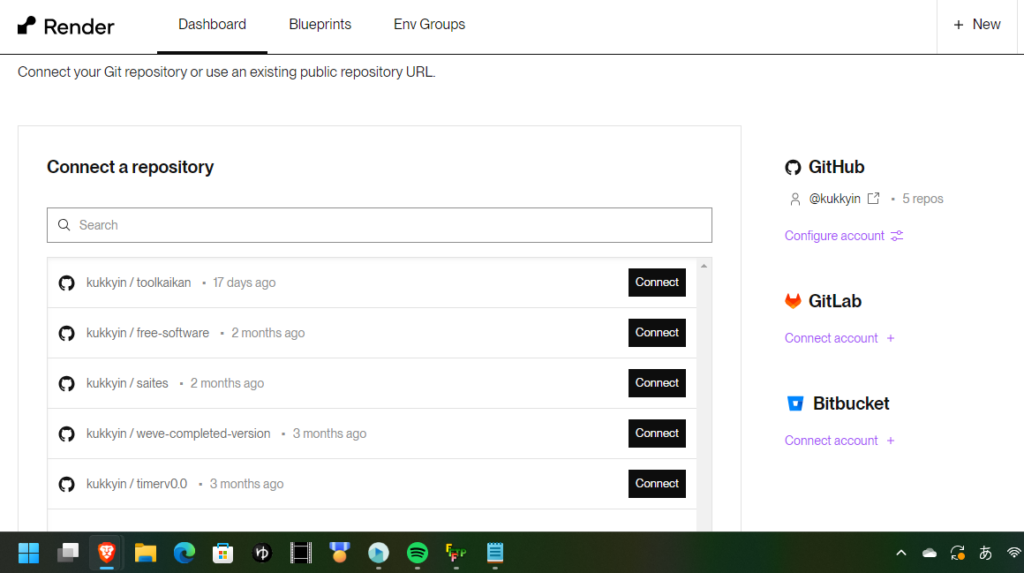The width and height of the screenshot is (1024, 573).
Task: Click the plus icon beside GitLab Connect account
Action: pos(890,338)
